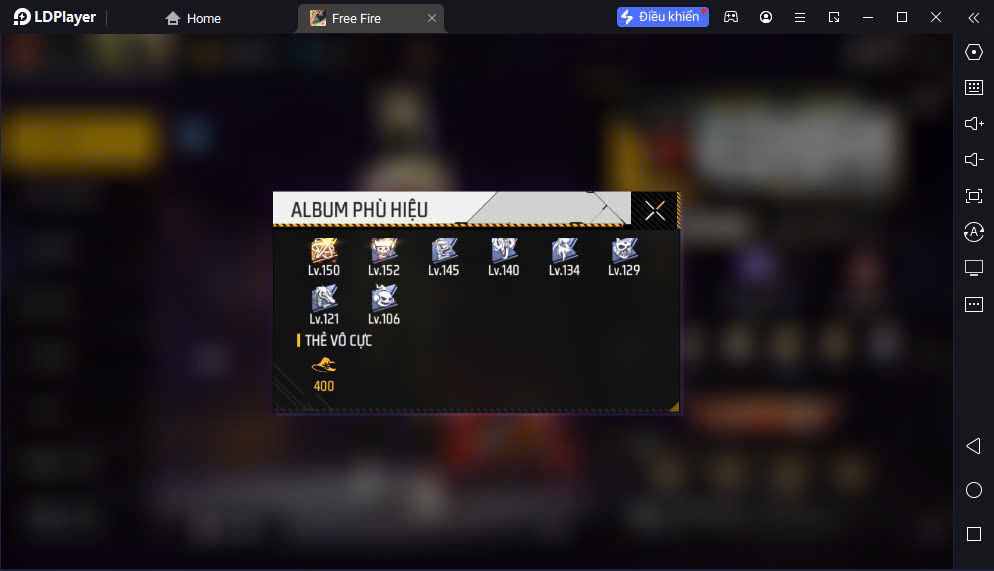Open the keyboard mapping icon
994x571 pixels.
pyautogui.click(x=974, y=87)
